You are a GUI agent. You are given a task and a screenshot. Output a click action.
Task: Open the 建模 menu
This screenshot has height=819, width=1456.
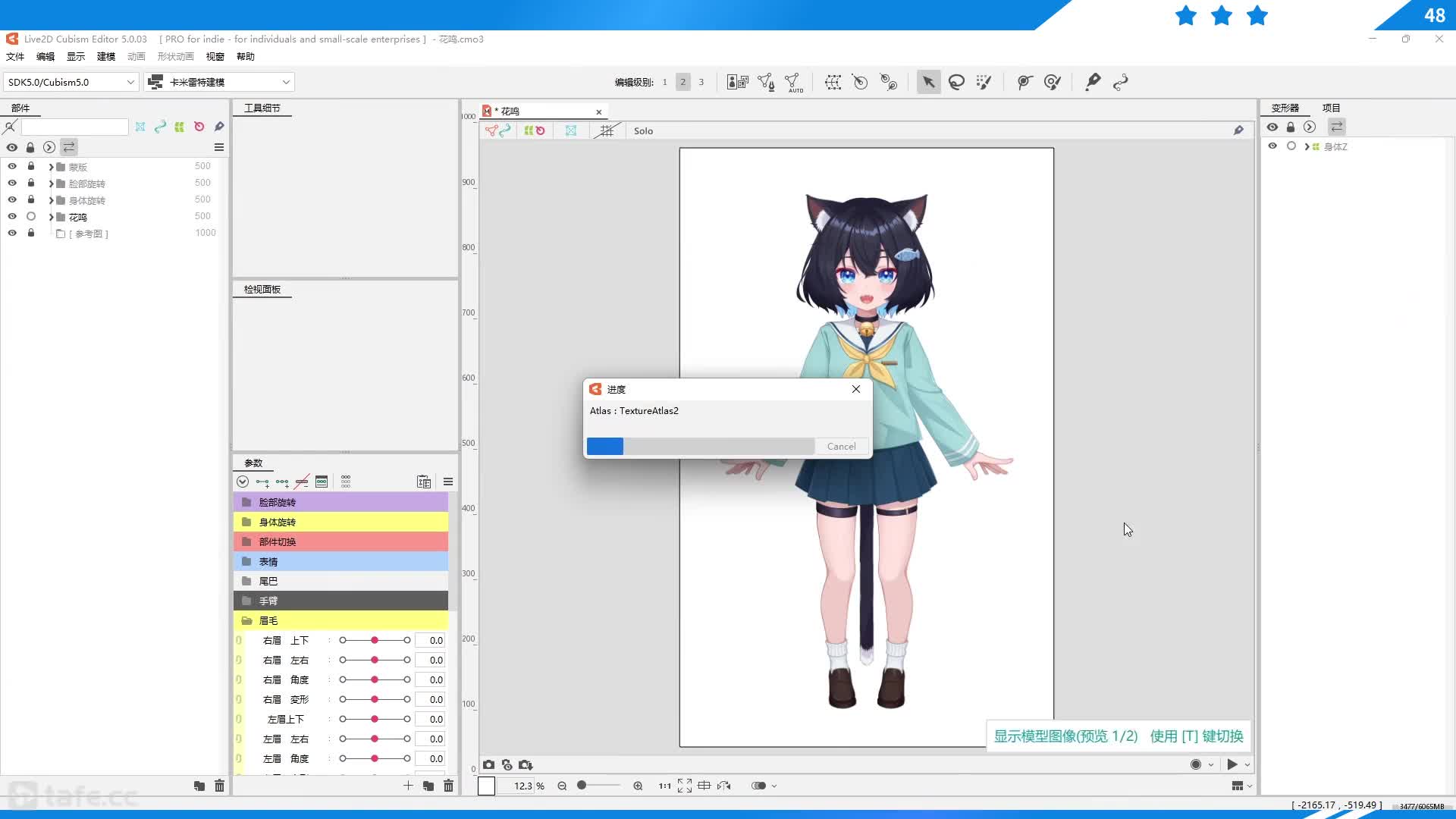[106, 57]
